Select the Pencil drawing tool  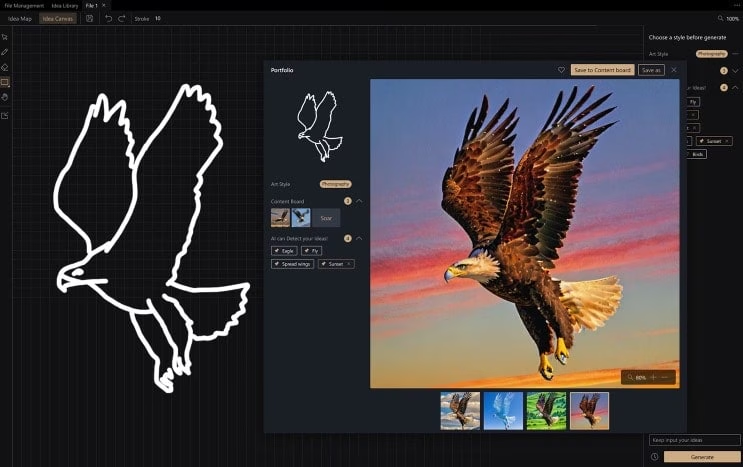5,51
